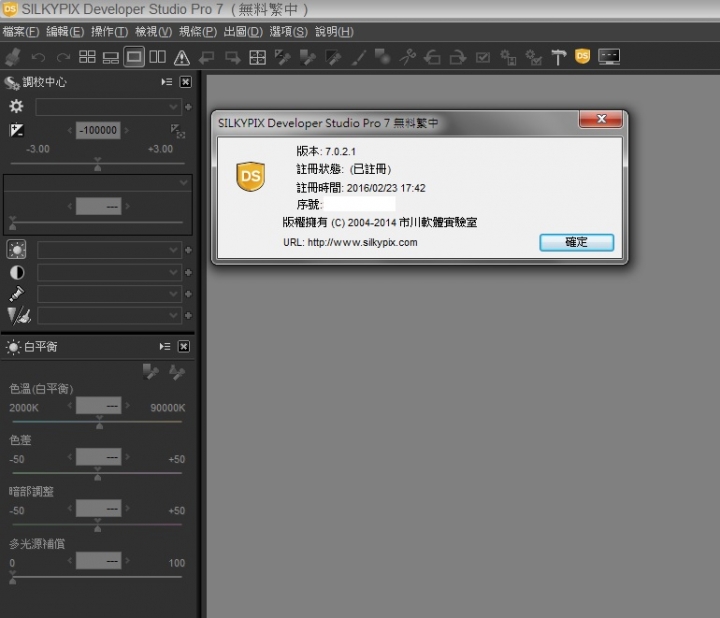
Task: Close the about dialog with red X
Action: [x=601, y=119]
